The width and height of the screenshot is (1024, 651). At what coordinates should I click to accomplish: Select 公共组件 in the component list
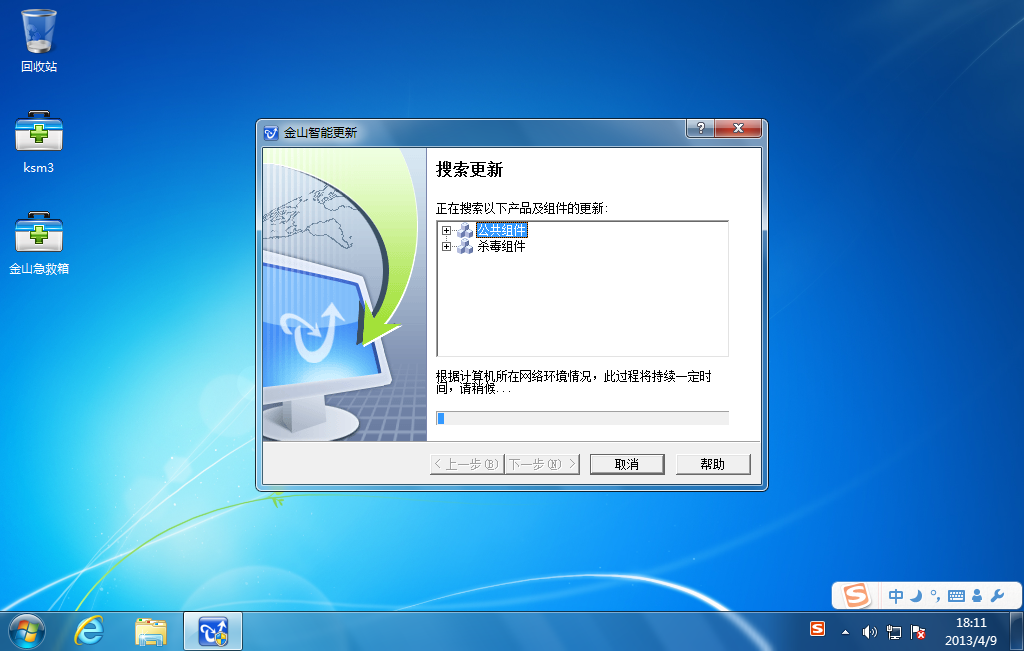tap(501, 230)
